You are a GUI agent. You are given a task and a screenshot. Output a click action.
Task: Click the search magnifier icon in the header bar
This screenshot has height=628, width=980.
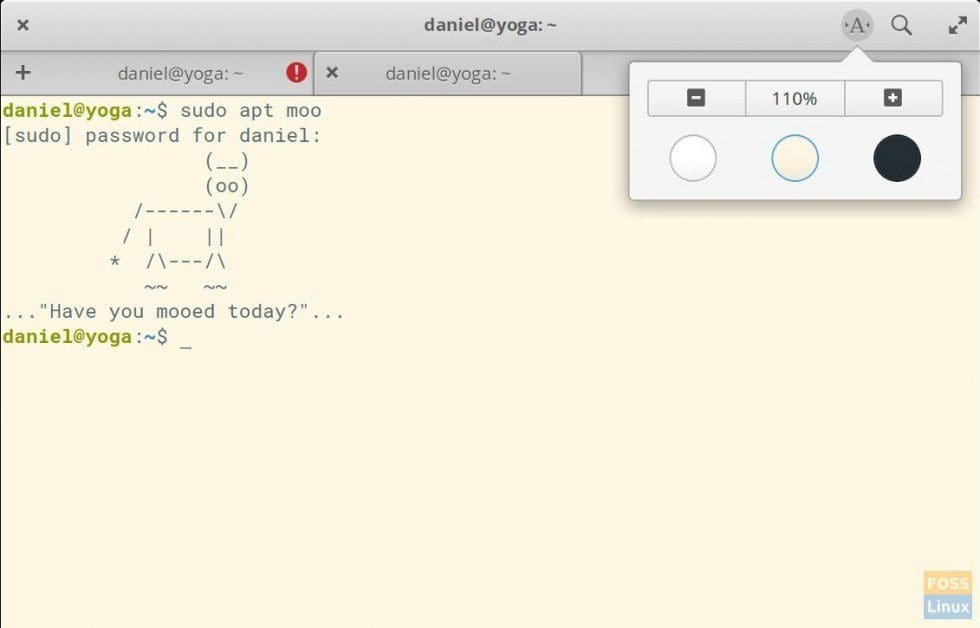tap(902, 25)
